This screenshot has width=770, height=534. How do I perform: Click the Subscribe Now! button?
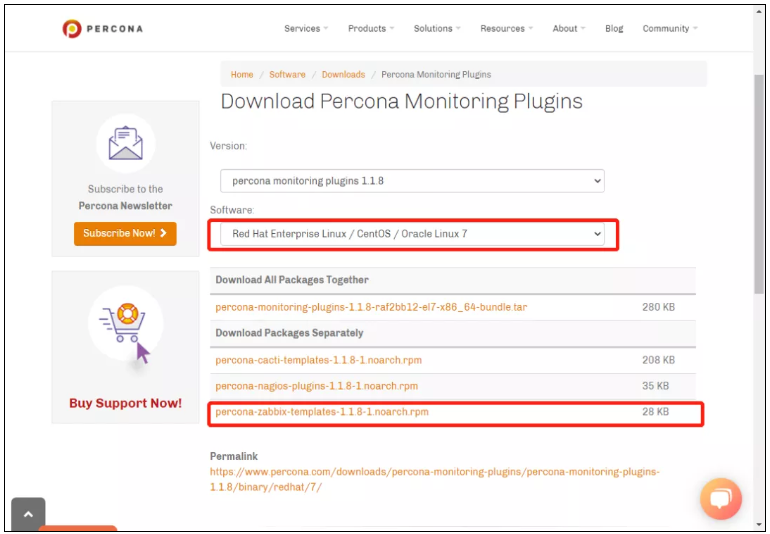pyautogui.click(x=125, y=233)
